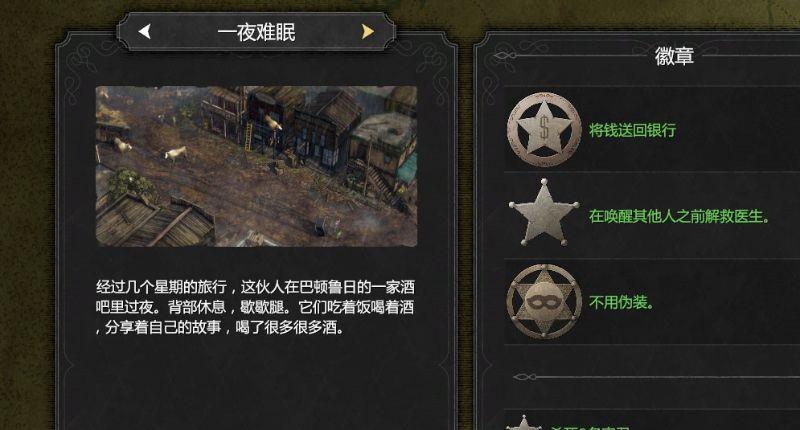Click the 不用伪装 badge objective
This screenshot has height=430, width=800.
(x=621, y=302)
